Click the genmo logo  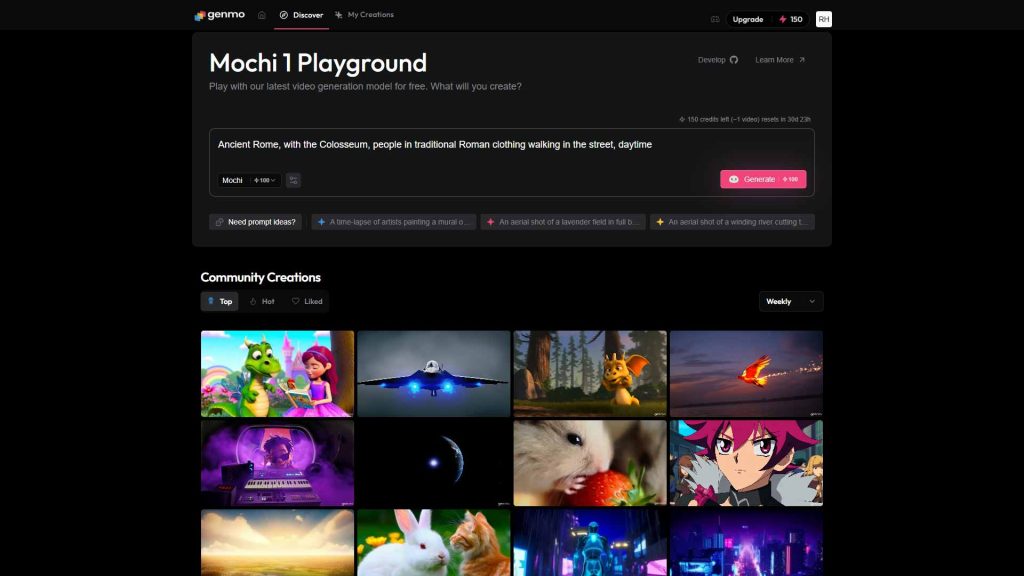[219, 15]
